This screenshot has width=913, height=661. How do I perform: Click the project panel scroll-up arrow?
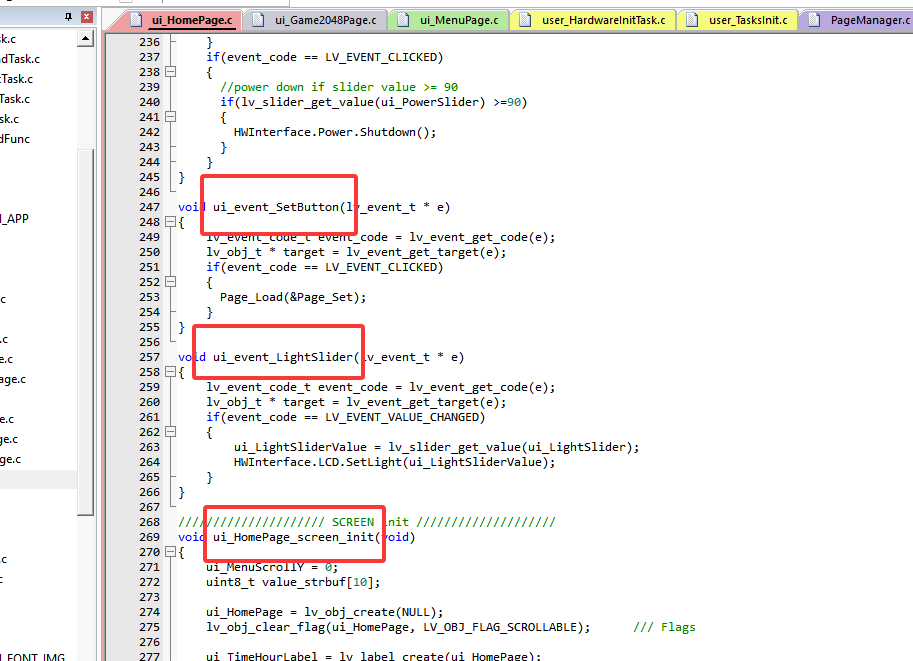tap(86, 39)
